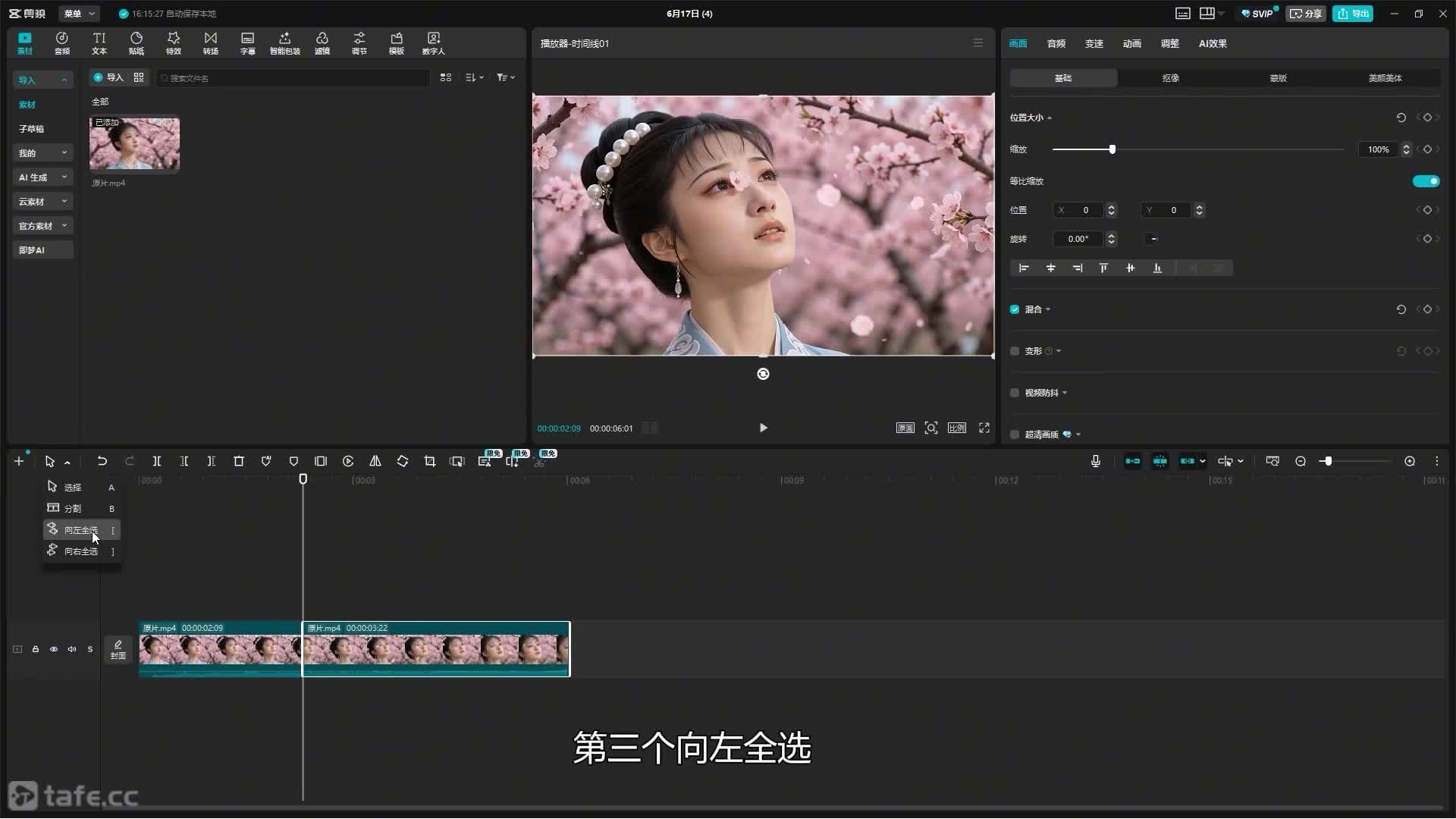Open the 贴纸 stickers panel icon

[136, 43]
